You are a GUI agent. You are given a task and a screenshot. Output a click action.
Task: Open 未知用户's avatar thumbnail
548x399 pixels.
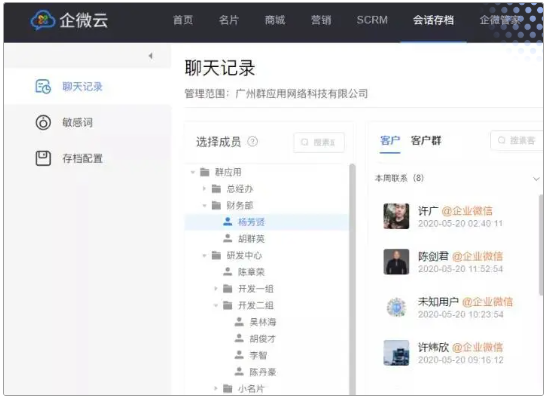396,307
